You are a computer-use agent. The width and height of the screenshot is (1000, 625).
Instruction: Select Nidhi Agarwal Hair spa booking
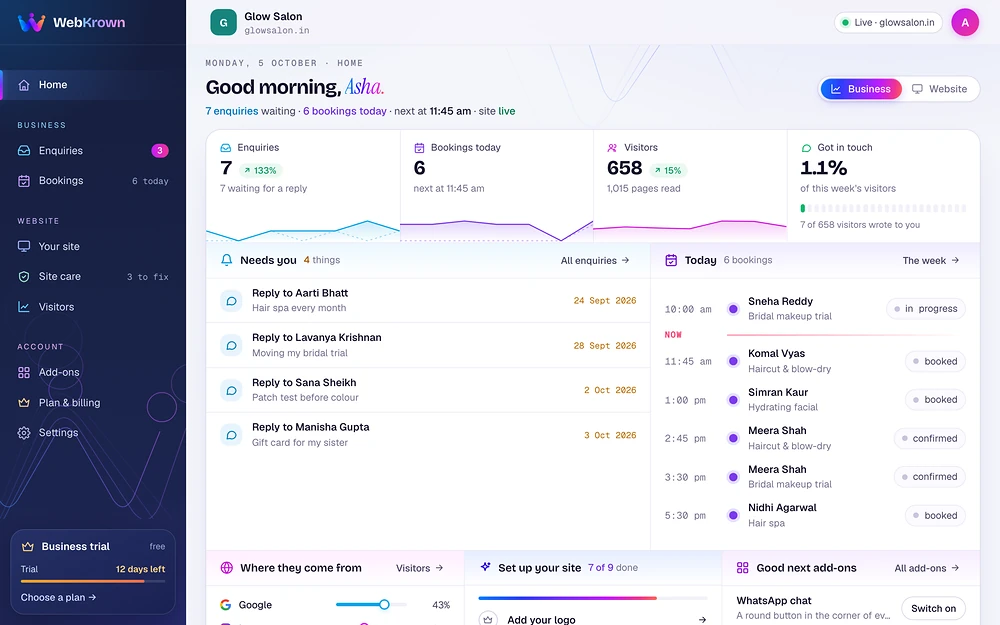point(815,515)
